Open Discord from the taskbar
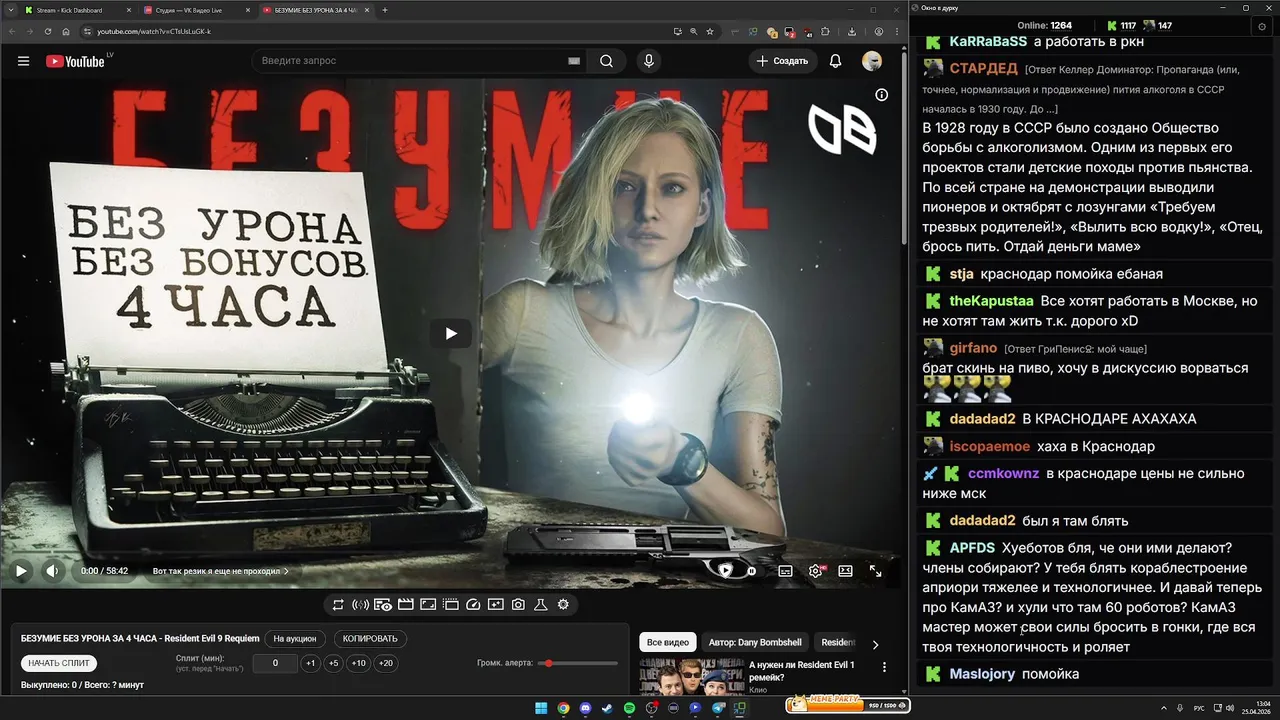The image size is (1280, 720). (x=585, y=708)
